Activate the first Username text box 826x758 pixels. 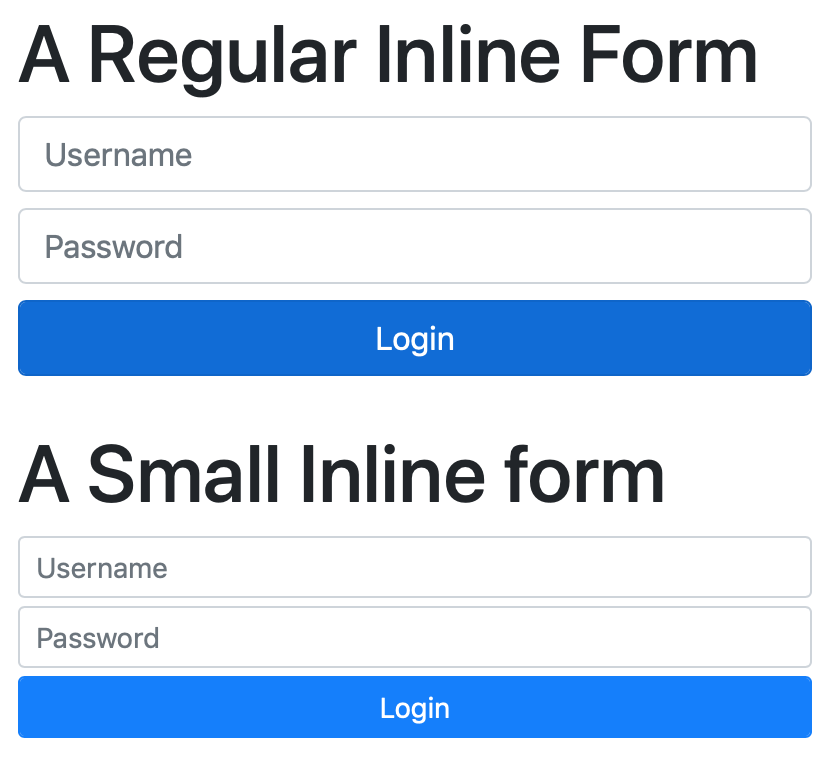(415, 154)
